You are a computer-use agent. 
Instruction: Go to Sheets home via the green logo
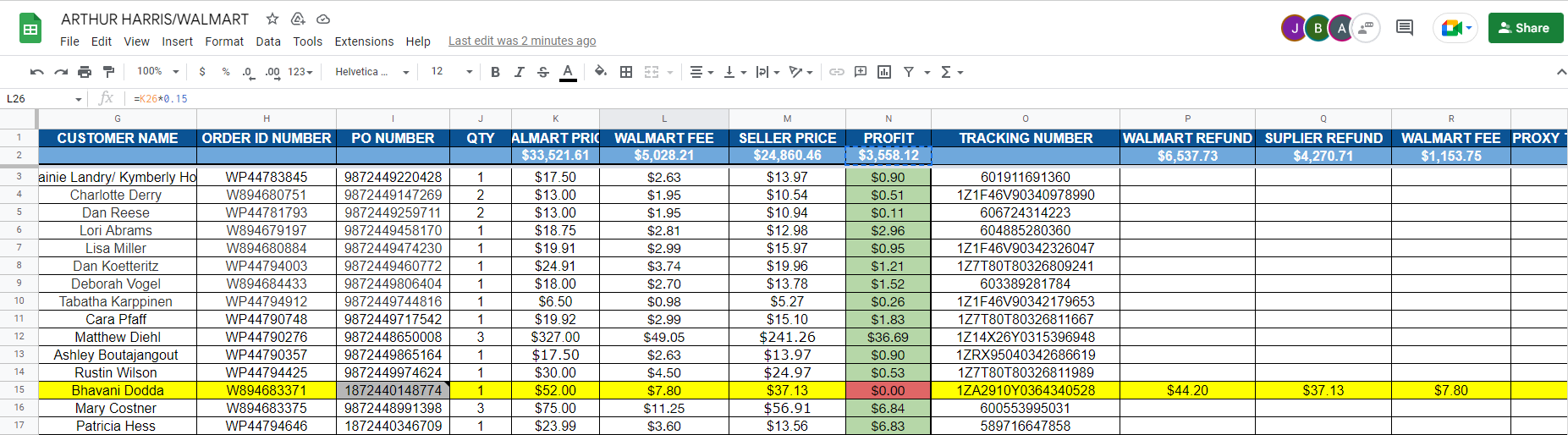point(30,29)
